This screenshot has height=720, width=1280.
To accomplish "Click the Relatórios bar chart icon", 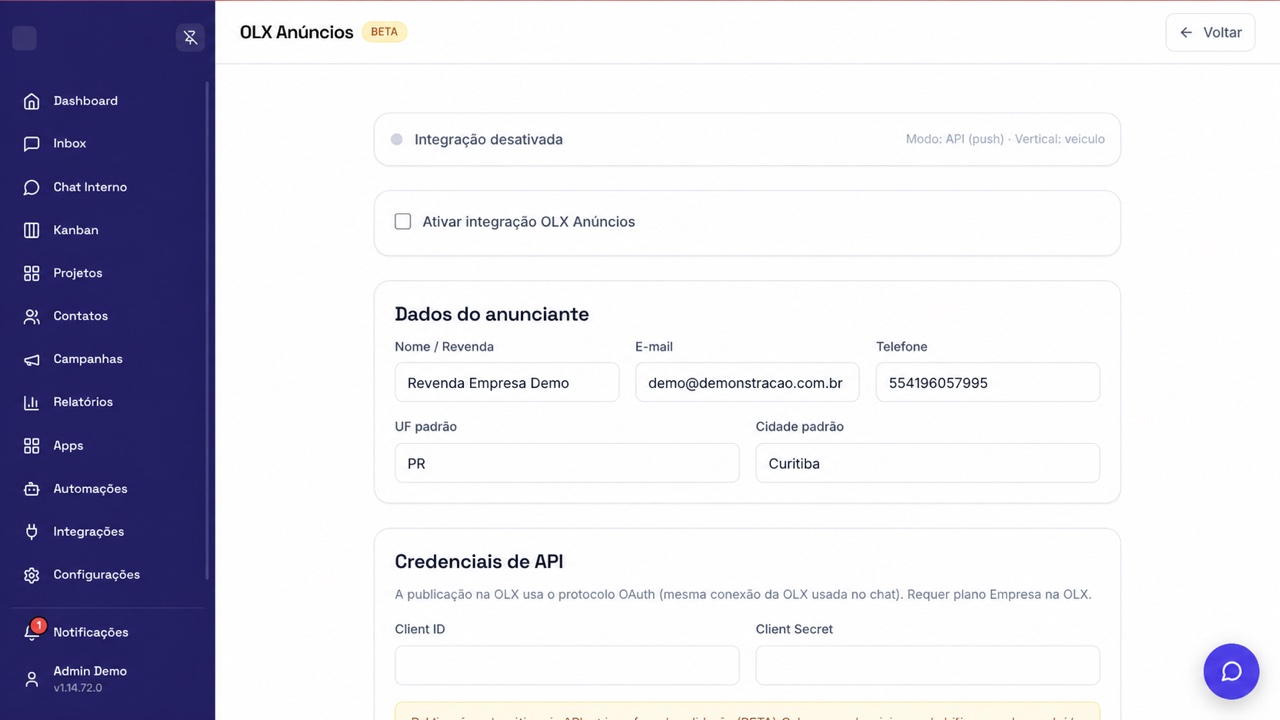I will pos(32,402).
